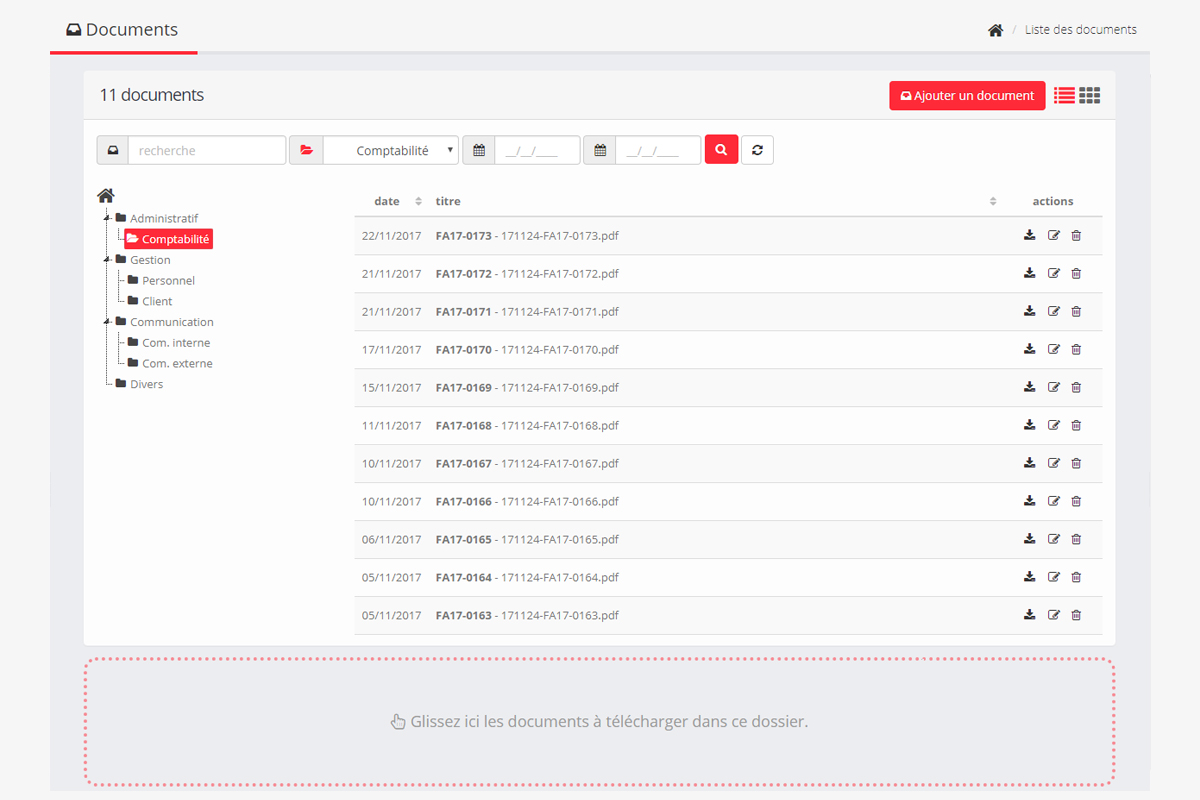Collapse the Communication folder node
This screenshot has height=800, width=1200.
(x=107, y=322)
